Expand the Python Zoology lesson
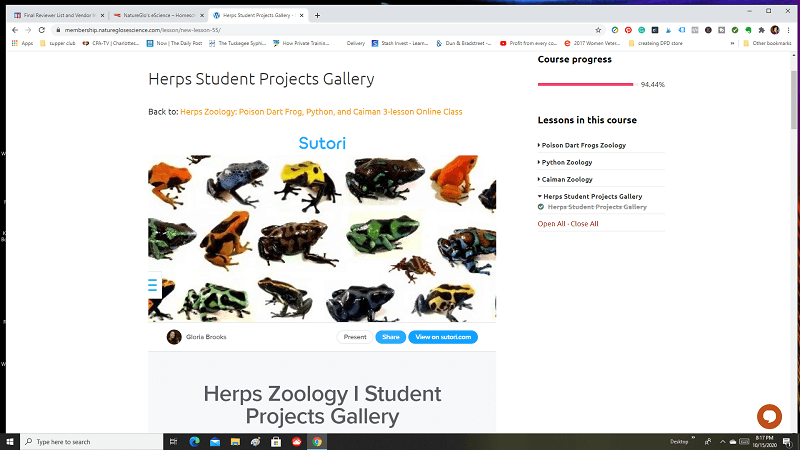Image resolution: width=800 pixels, height=450 pixels. click(565, 162)
